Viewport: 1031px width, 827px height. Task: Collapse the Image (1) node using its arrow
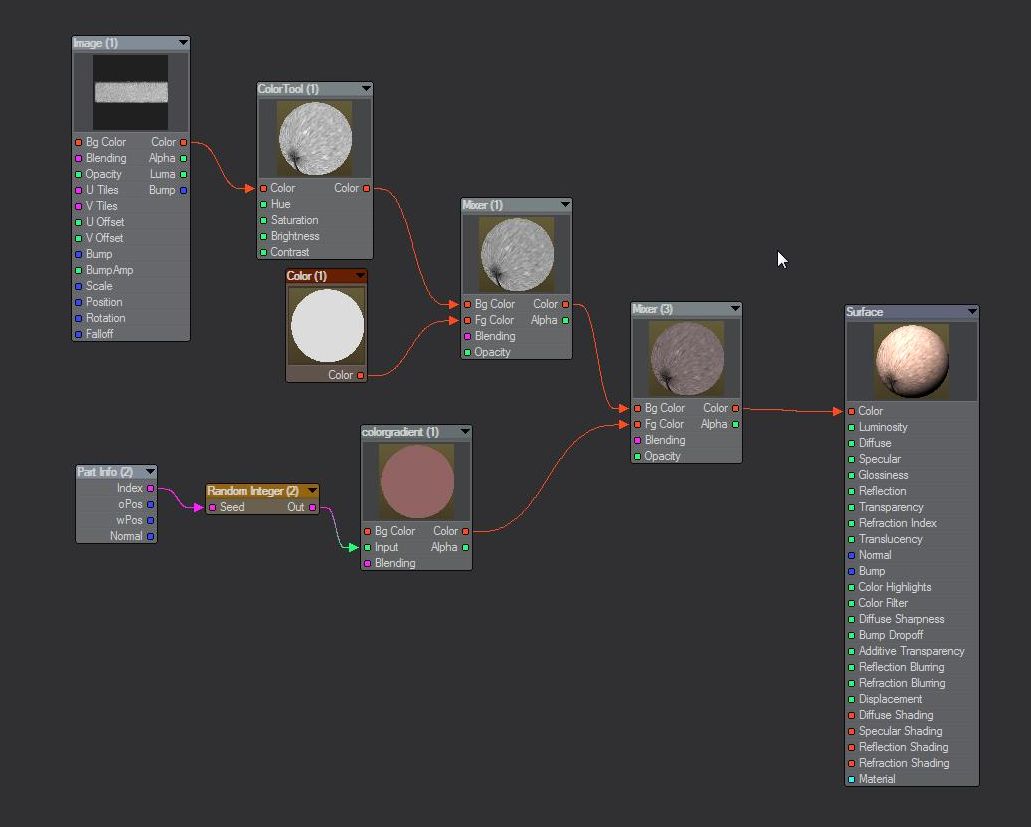coord(183,43)
